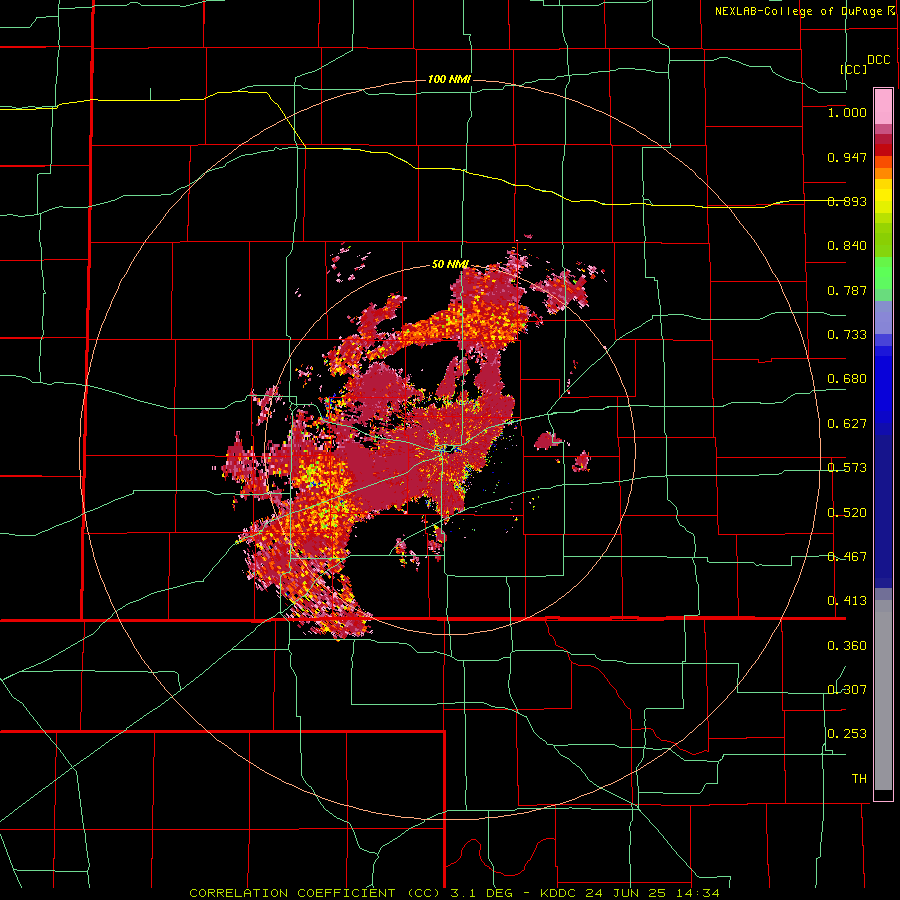The height and width of the screenshot is (900, 900).
Task: Select the 0.467 scale value
Action: 847,557
